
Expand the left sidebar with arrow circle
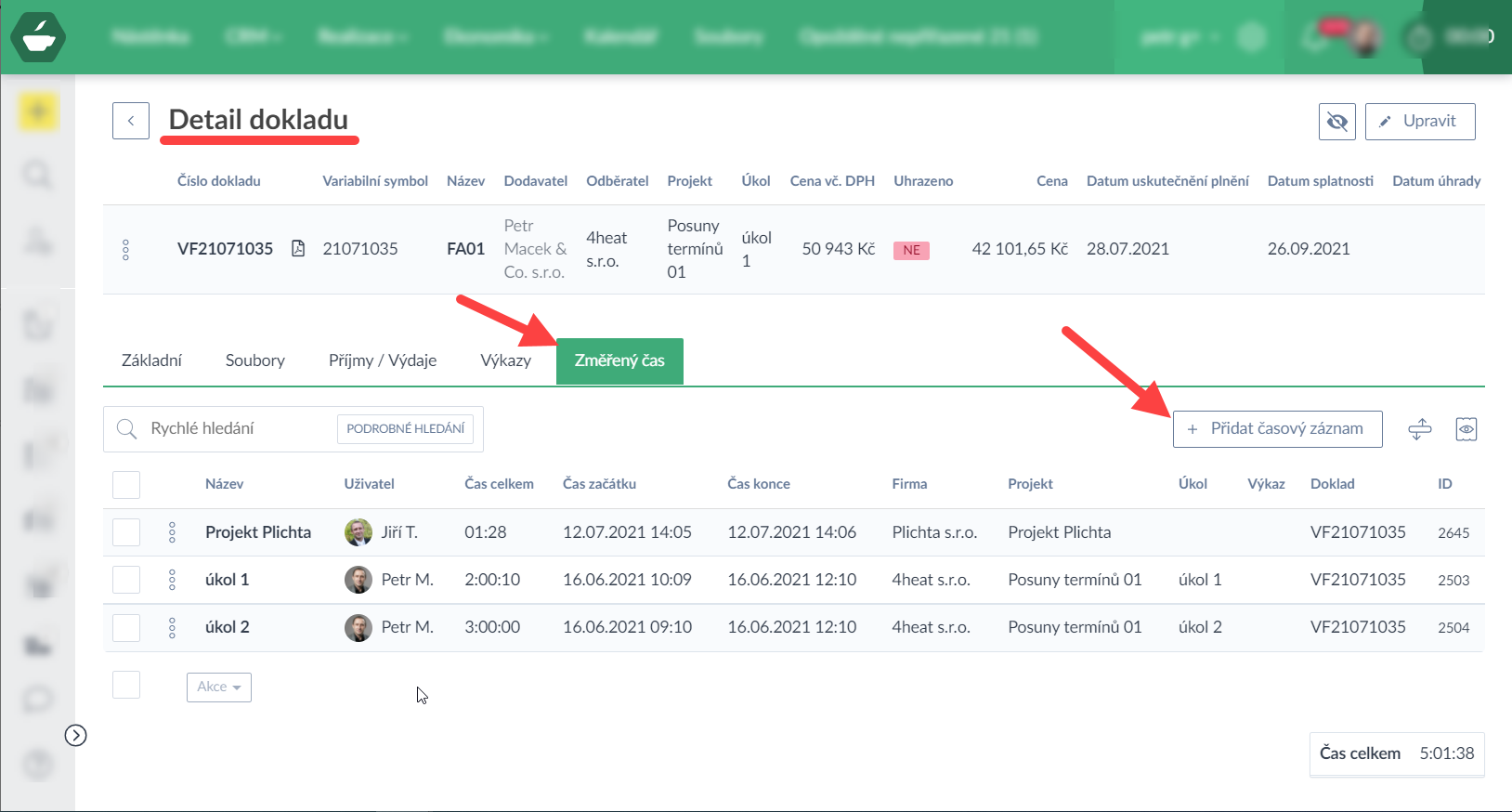pyautogui.click(x=76, y=736)
